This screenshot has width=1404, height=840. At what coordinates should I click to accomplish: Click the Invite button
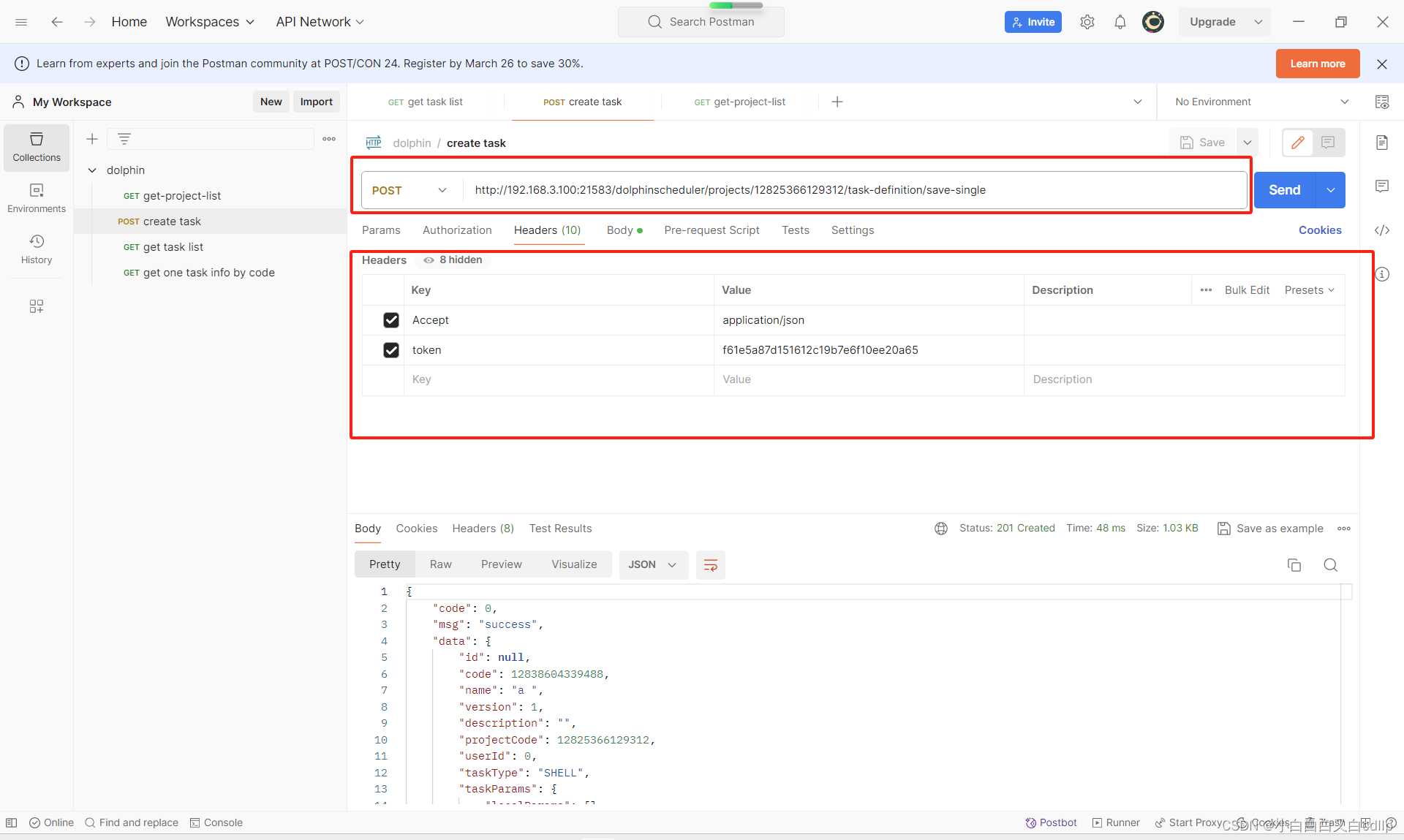(x=1033, y=22)
